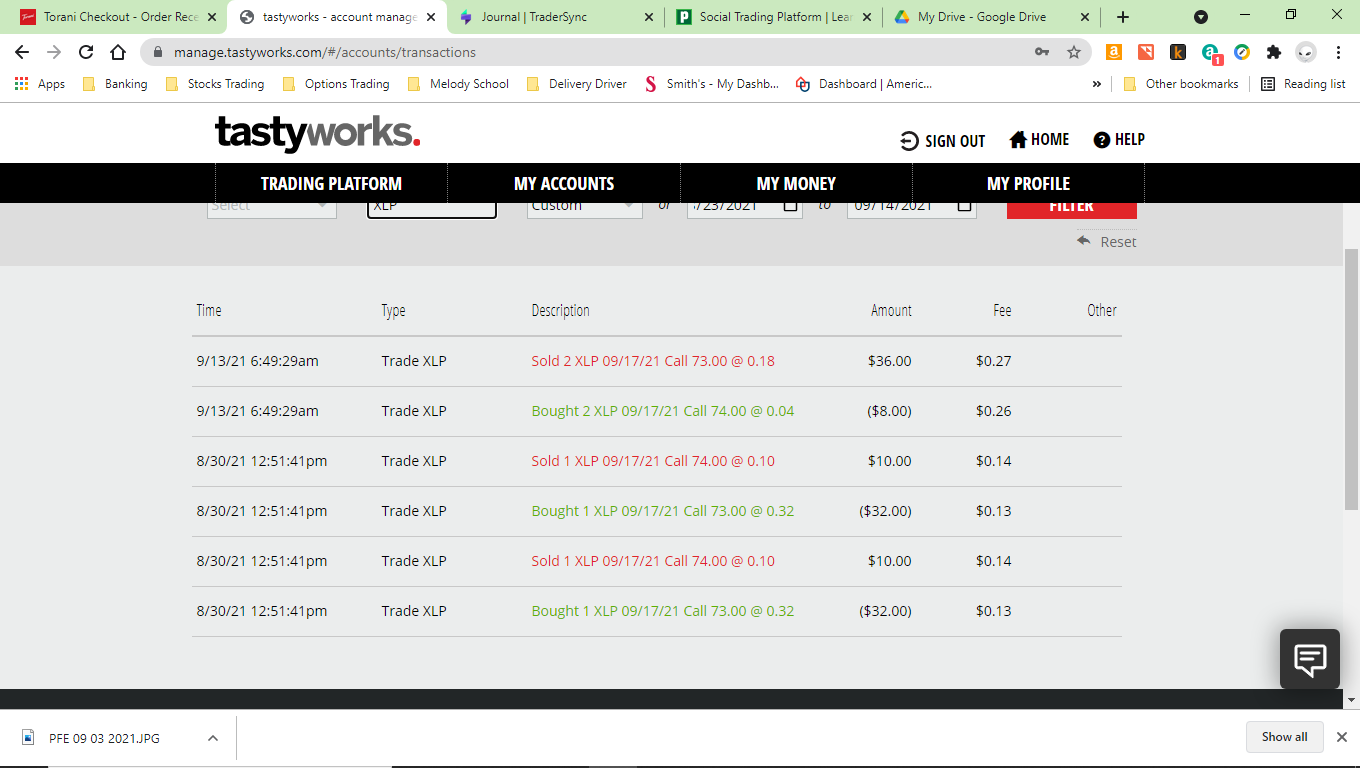Switch to the My Drive tab
This screenshot has height=768, width=1360.
992,17
